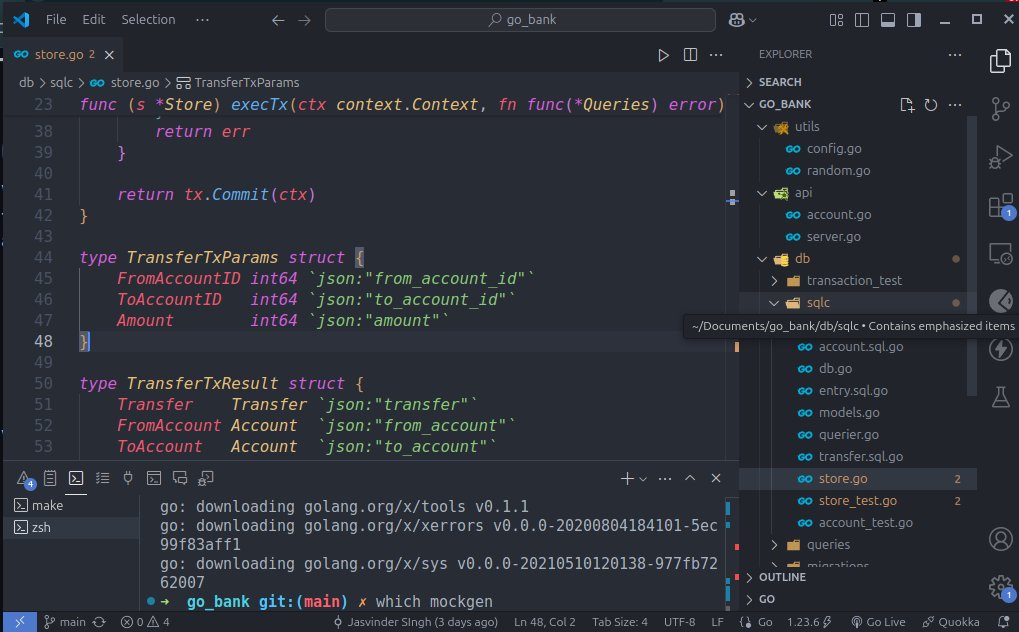Select the zsh terminal instance
This screenshot has height=632, width=1019.
[71, 527]
